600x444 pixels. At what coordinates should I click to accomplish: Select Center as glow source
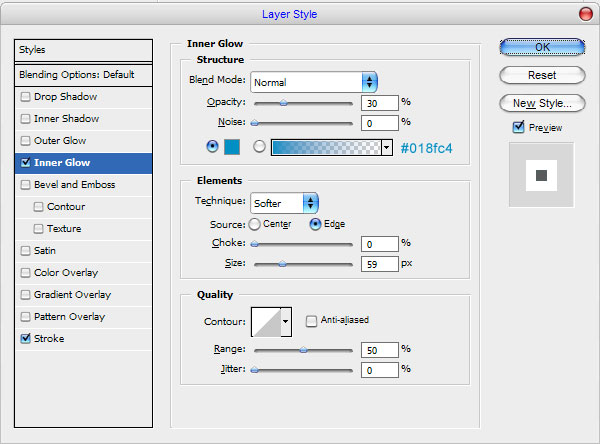pyautogui.click(x=254, y=224)
